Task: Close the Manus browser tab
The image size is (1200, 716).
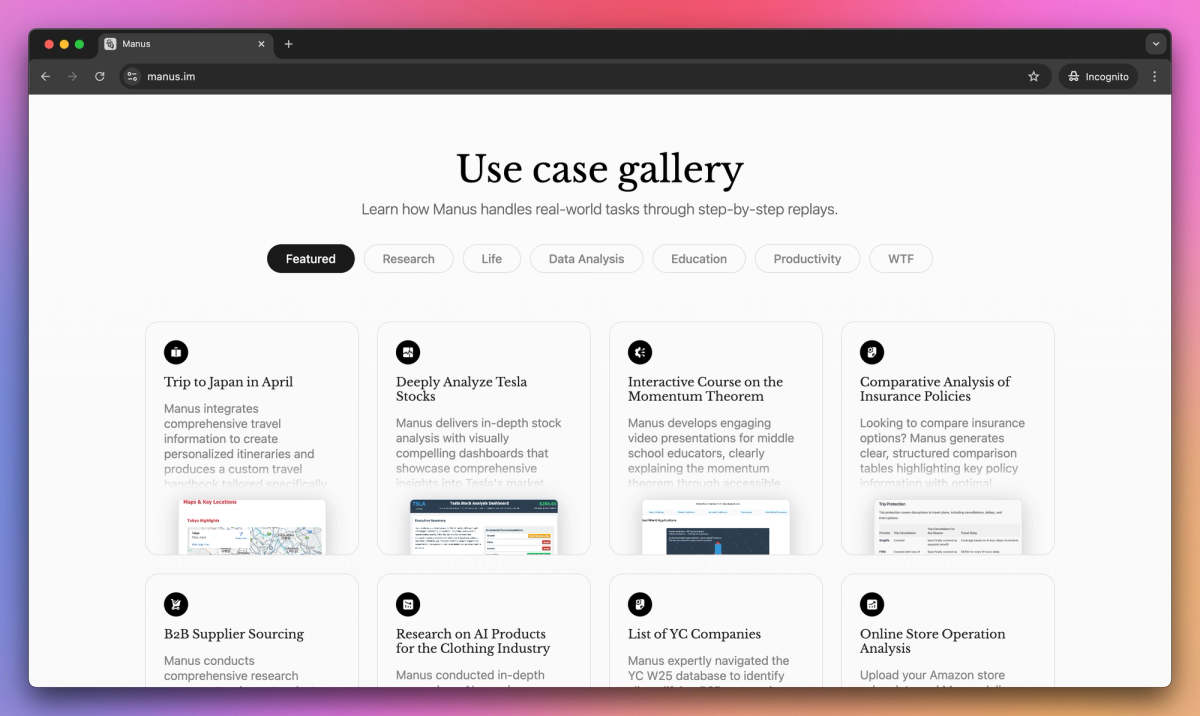Action: click(x=262, y=44)
